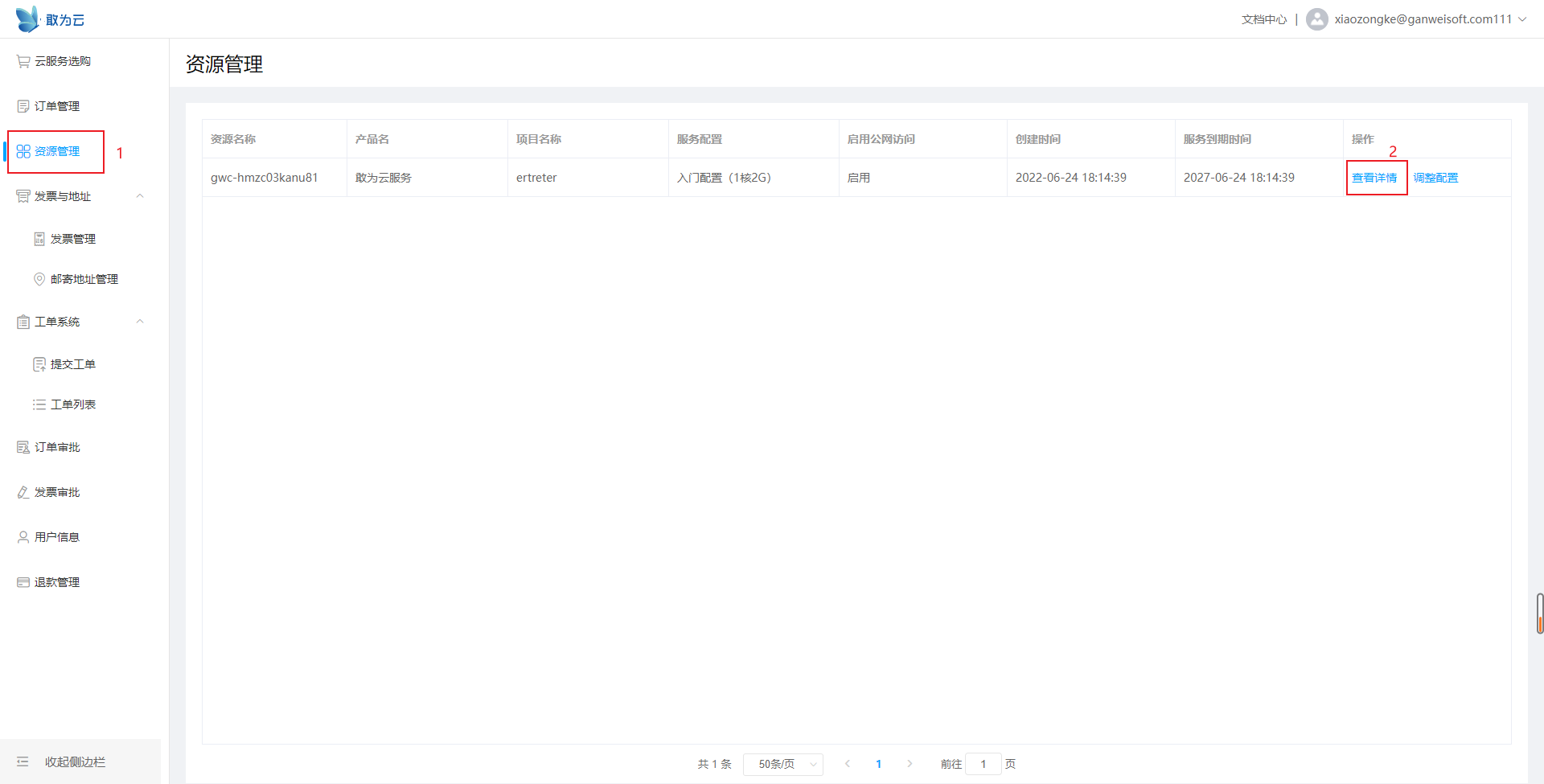Click the vertical scrollbar handle
The width and height of the screenshot is (1544, 784).
[1540, 614]
